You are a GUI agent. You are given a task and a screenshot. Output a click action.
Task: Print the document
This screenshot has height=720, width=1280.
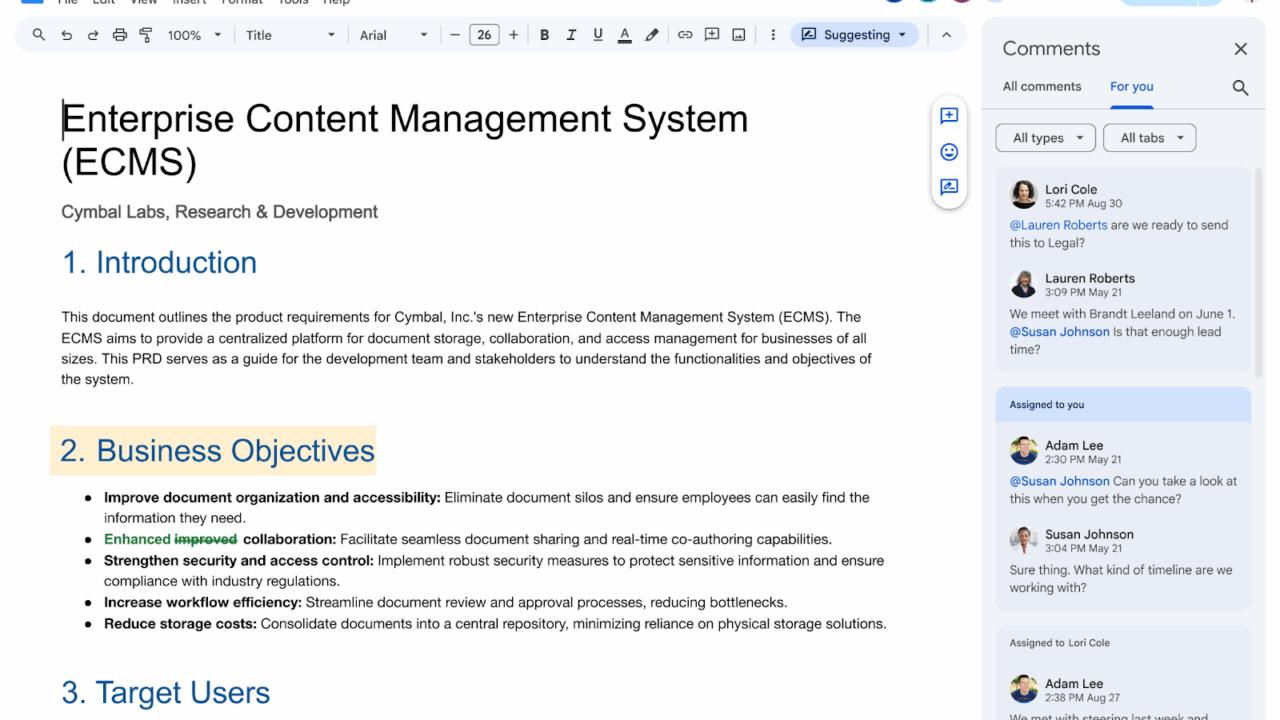pos(120,35)
